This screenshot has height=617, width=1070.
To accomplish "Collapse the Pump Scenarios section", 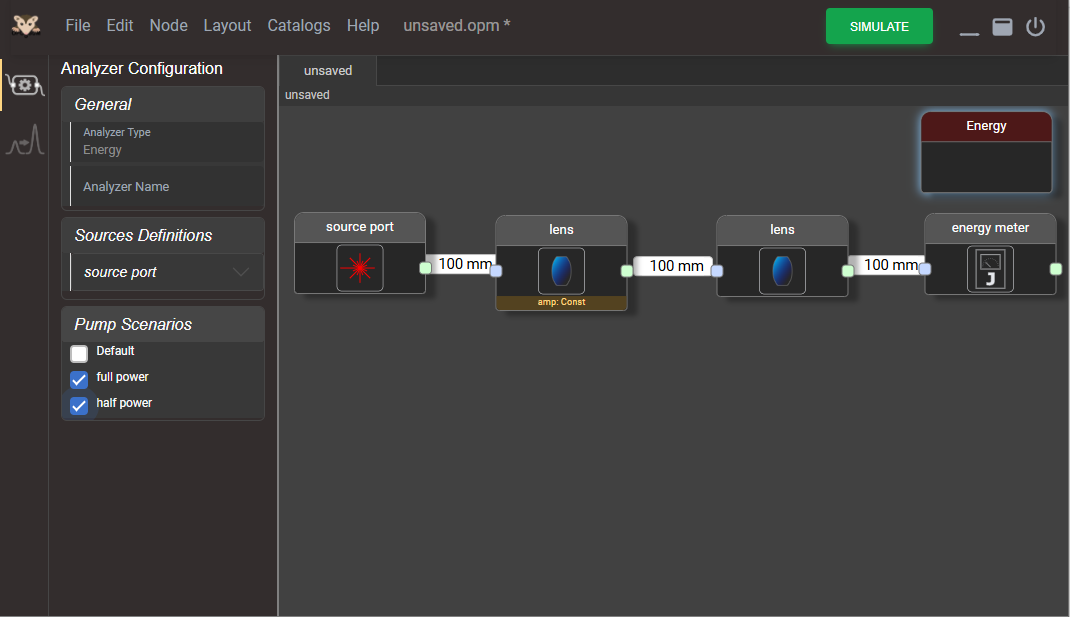I will click(163, 324).
